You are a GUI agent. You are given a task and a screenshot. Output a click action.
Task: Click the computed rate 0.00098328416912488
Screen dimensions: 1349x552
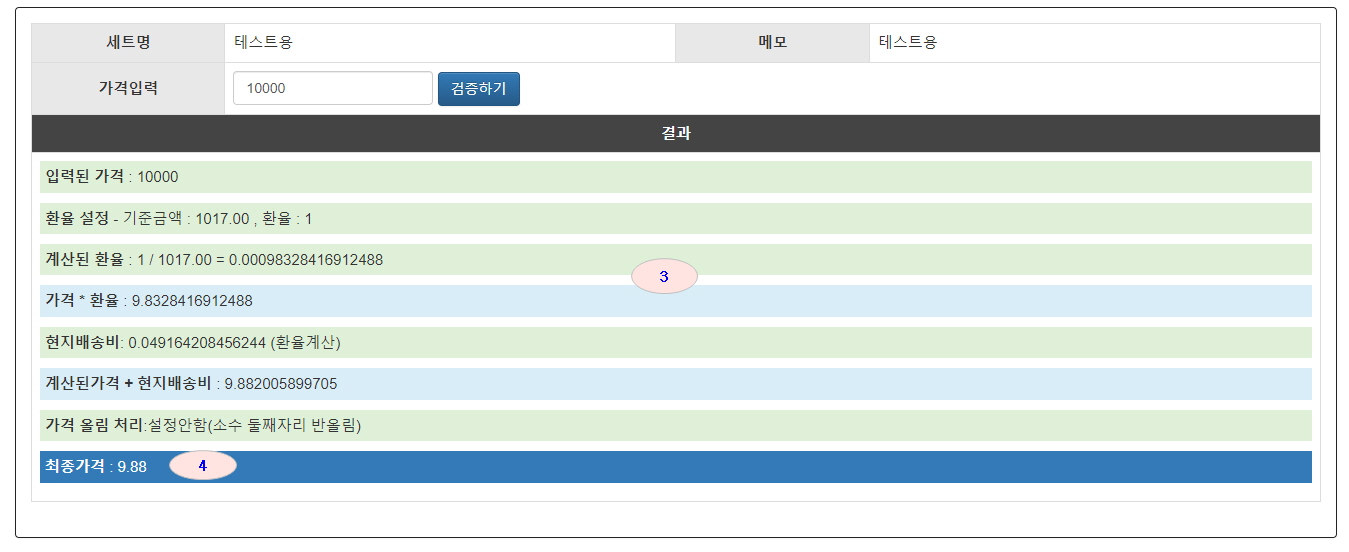click(305, 260)
